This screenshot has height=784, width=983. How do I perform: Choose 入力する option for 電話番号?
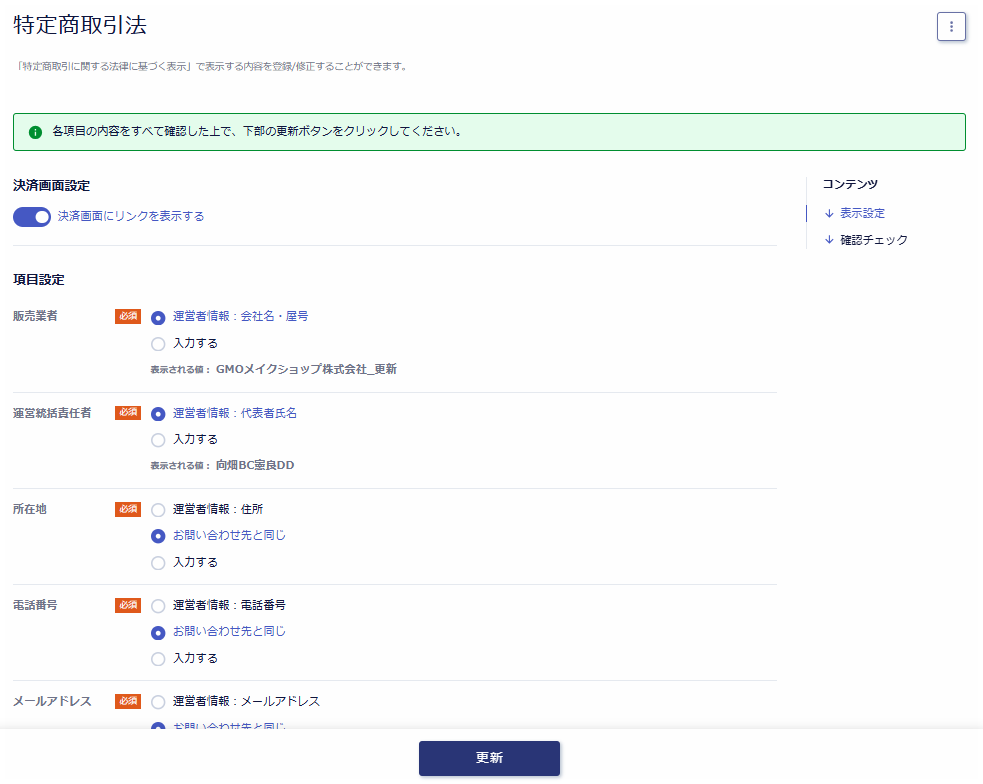158,659
